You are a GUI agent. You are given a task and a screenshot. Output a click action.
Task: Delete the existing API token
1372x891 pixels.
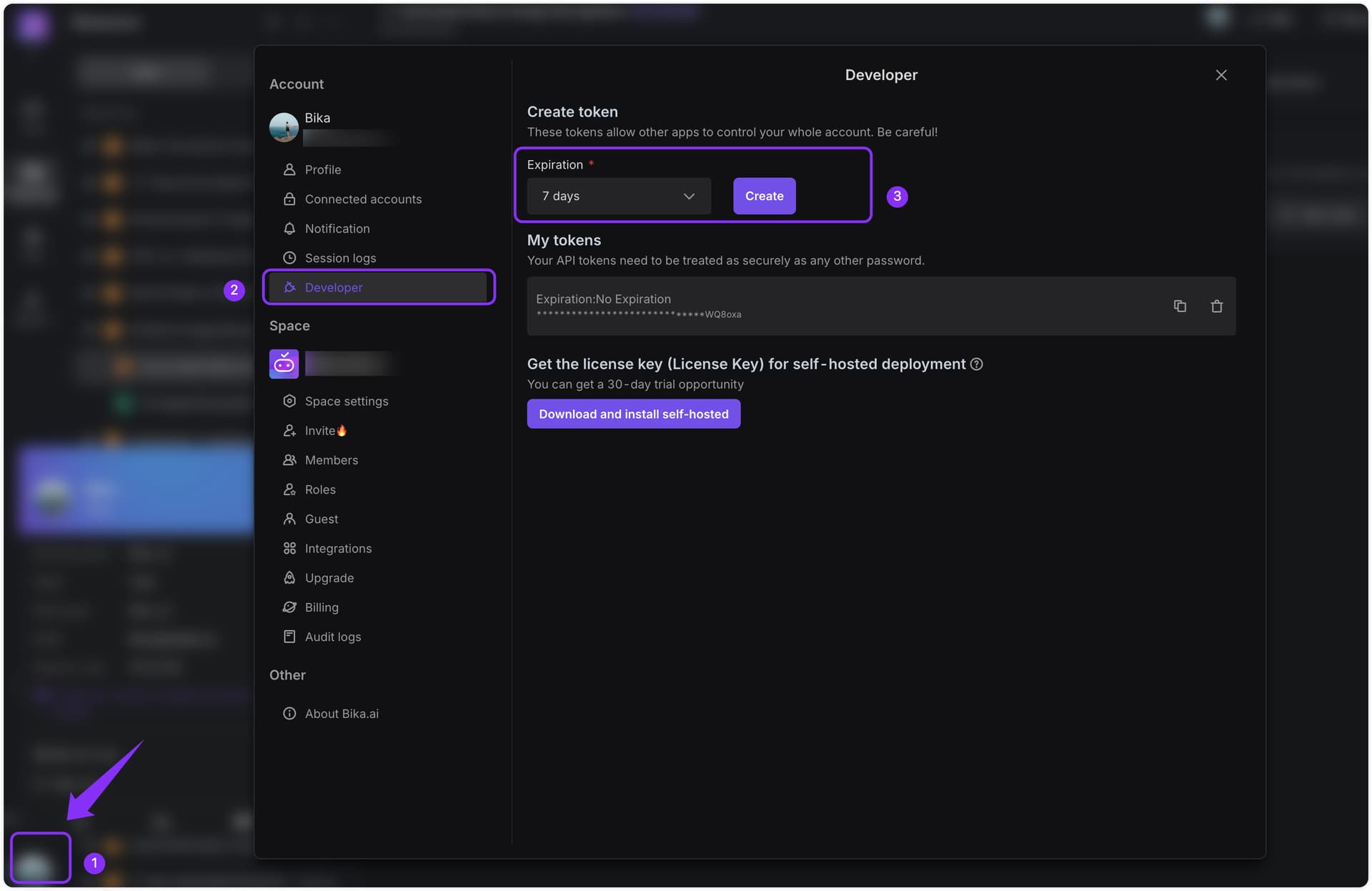click(1216, 306)
